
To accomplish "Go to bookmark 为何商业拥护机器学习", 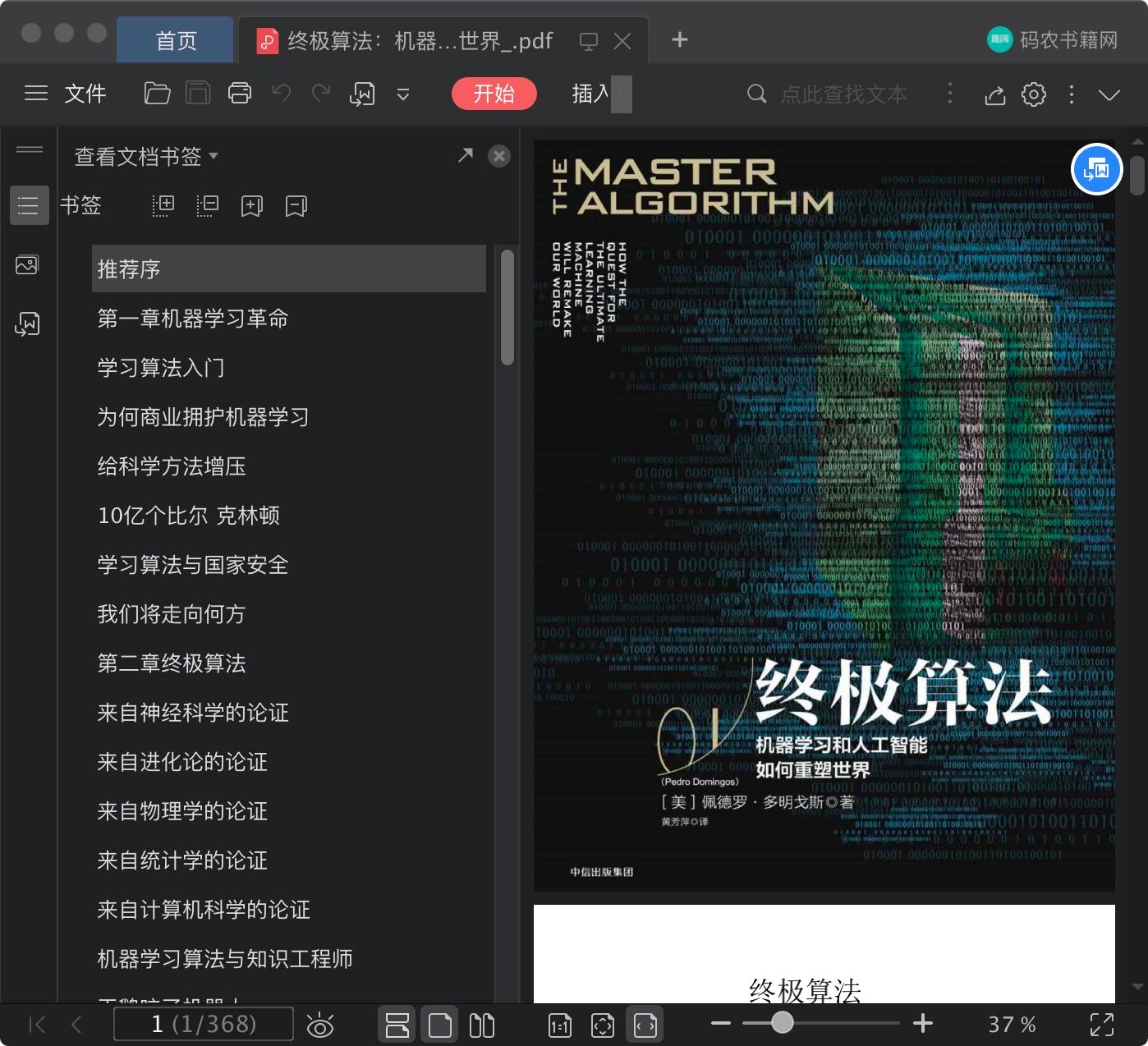I will (x=204, y=417).
